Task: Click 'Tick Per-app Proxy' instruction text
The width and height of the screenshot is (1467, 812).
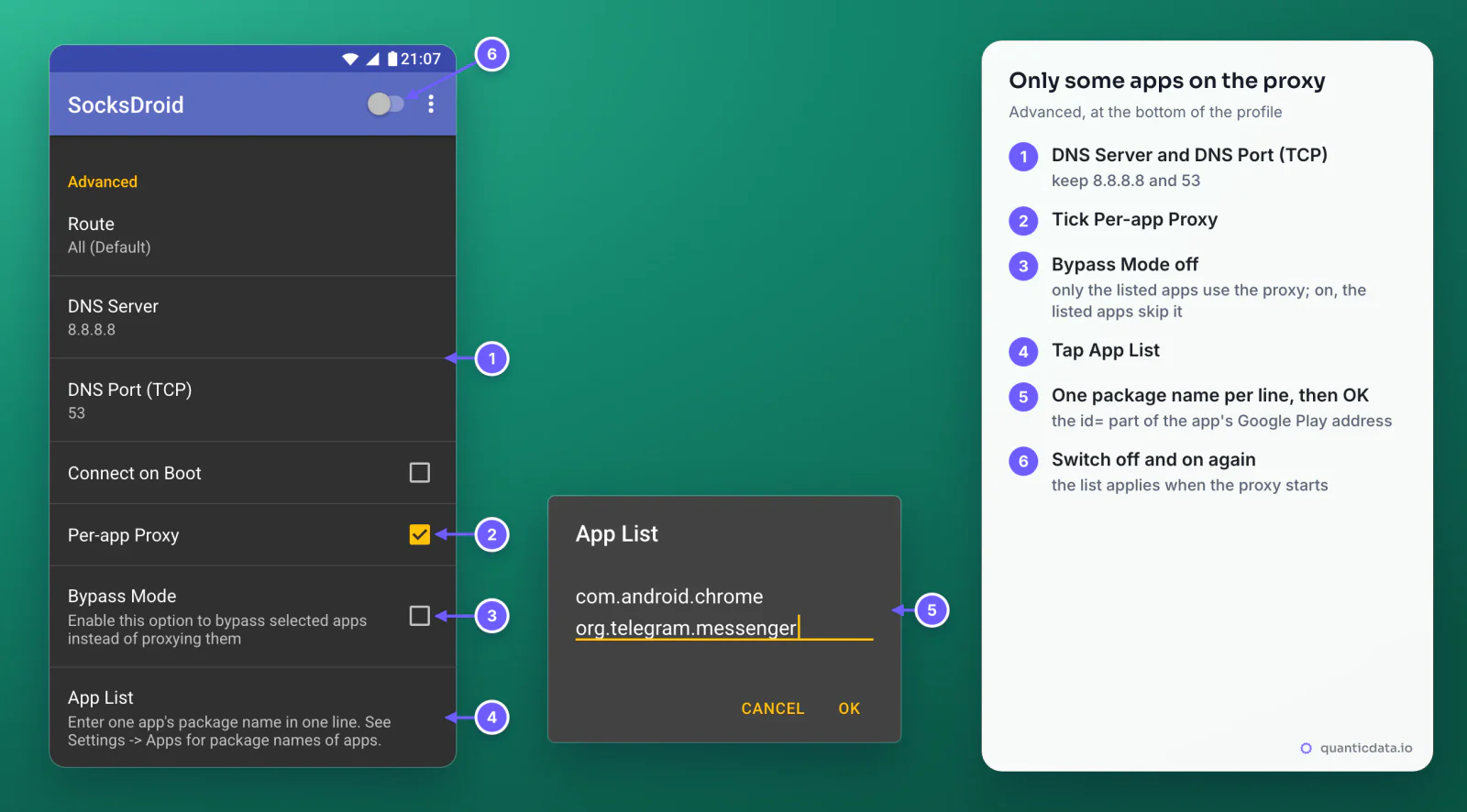Action: (1134, 220)
